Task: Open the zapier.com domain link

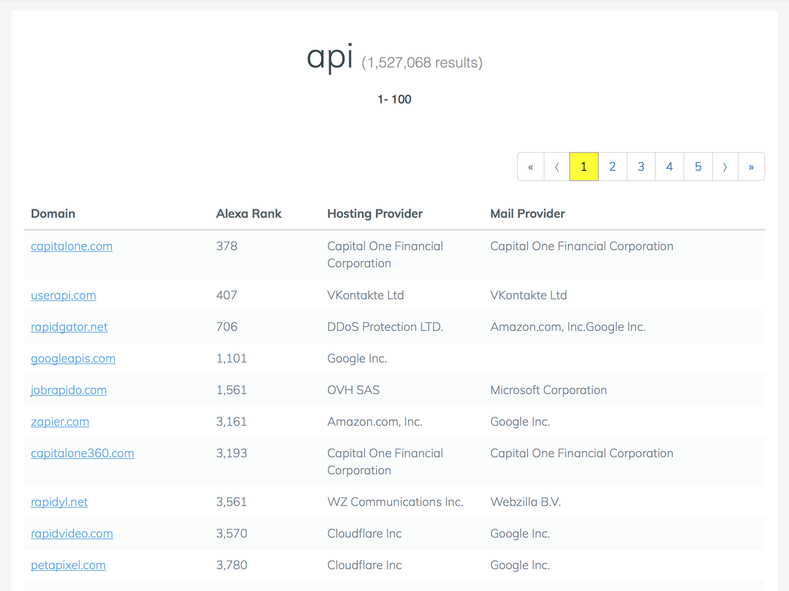Action: (x=60, y=421)
